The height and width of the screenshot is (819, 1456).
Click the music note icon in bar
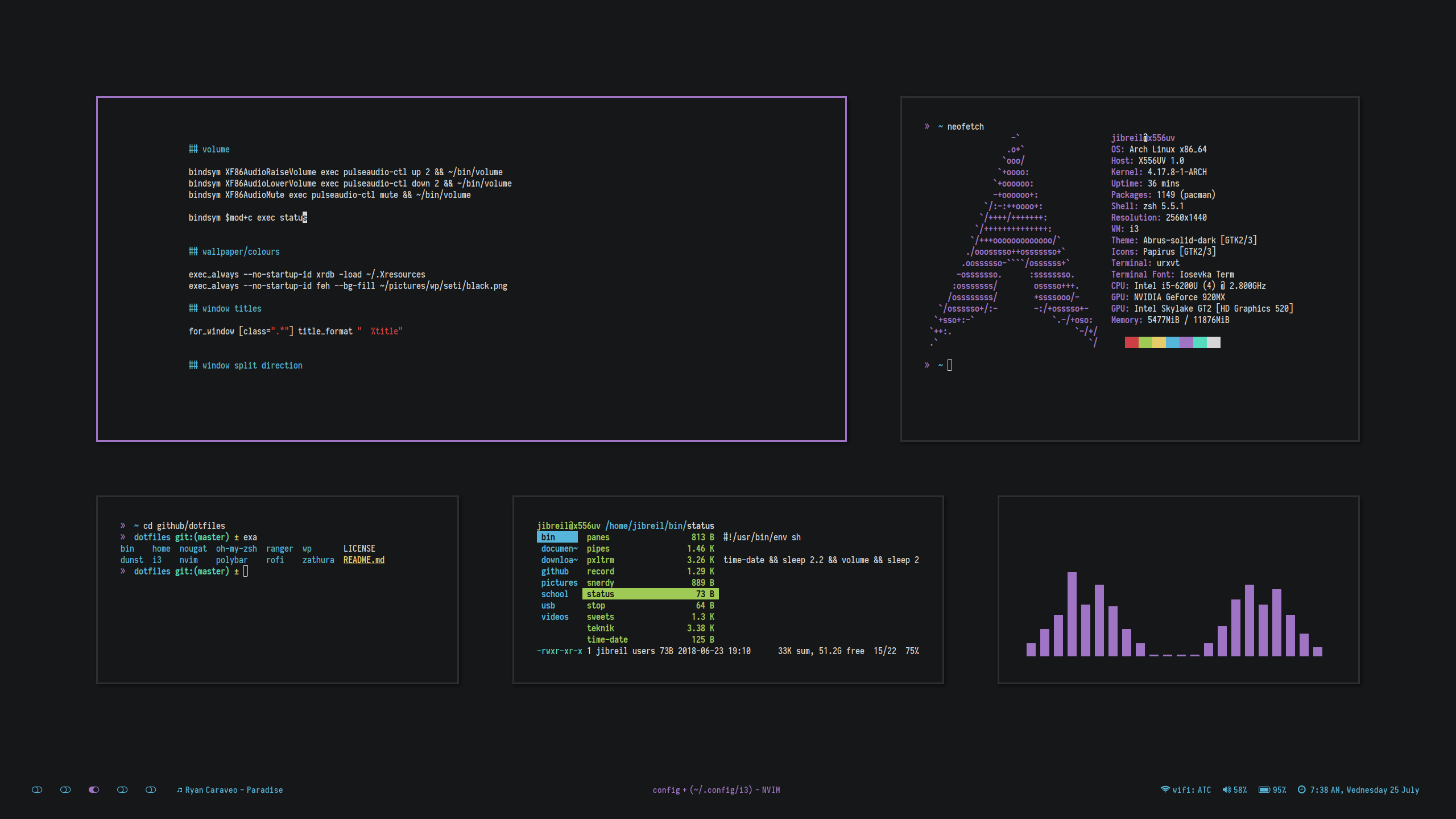180,790
